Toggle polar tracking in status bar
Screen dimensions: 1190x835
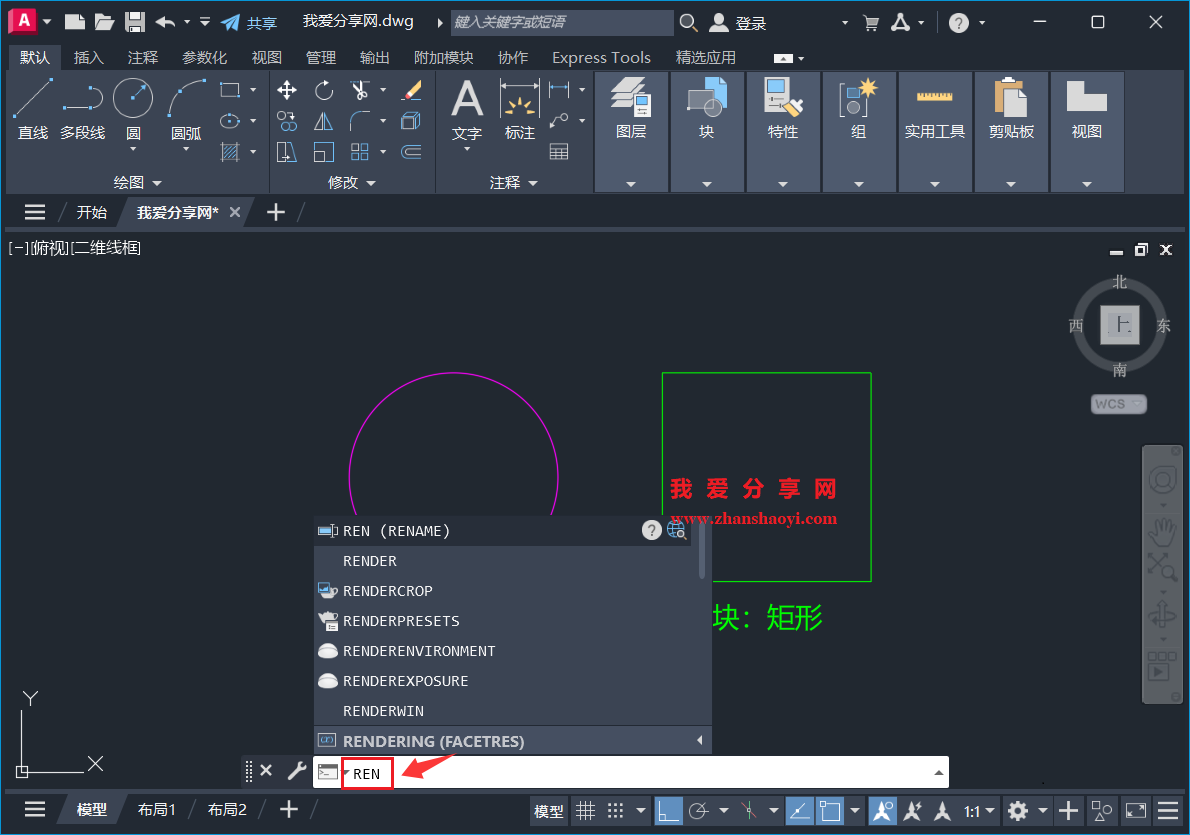click(699, 811)
